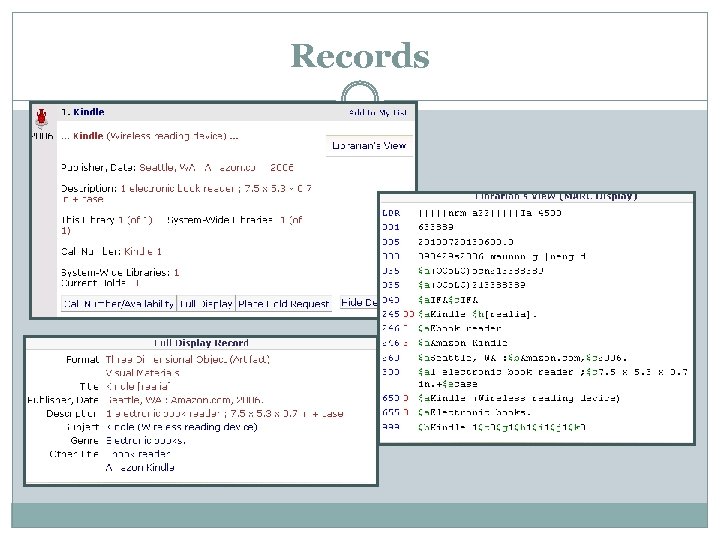Click subject 'Kindle (Wireless reading device)' in Full Display
720x540 pixels.
click(x=181, y=427)
